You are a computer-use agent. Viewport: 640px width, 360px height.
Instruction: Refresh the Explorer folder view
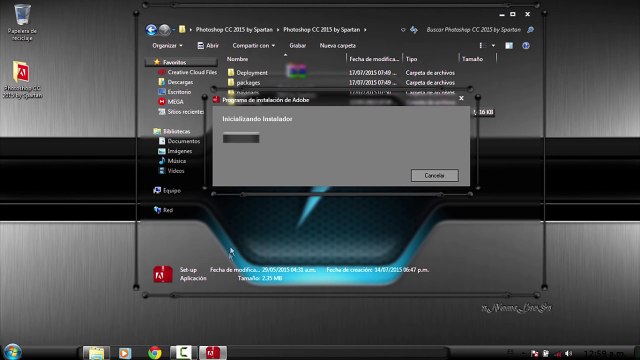pos(414,30)
